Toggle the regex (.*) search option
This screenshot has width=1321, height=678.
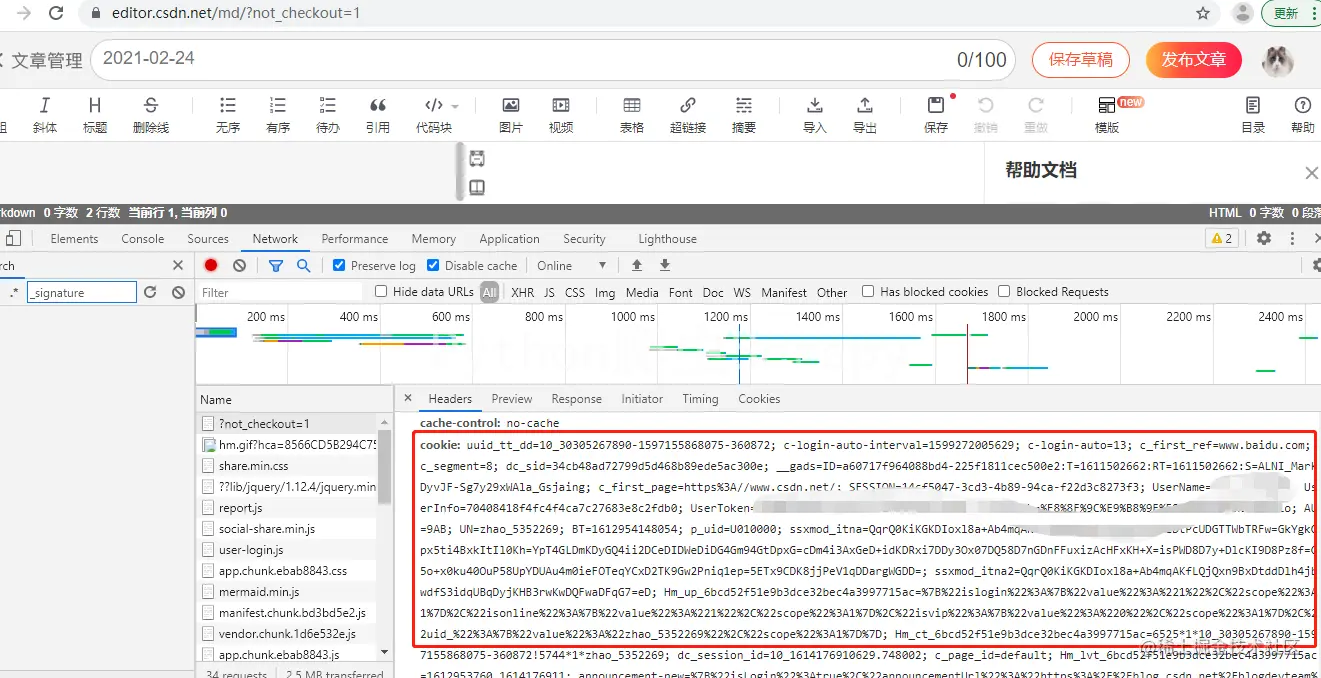coord(14,292)
